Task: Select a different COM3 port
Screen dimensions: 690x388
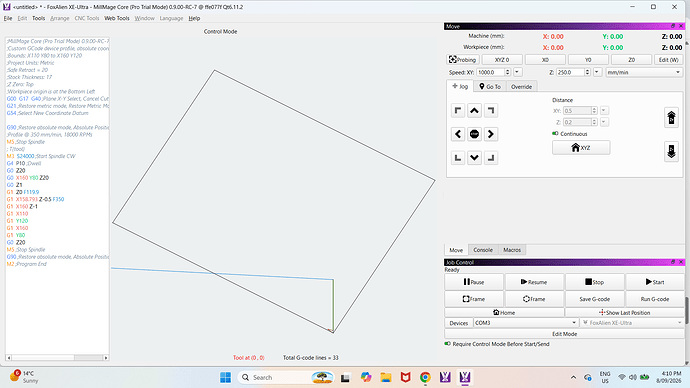Action: click(525, 323)
